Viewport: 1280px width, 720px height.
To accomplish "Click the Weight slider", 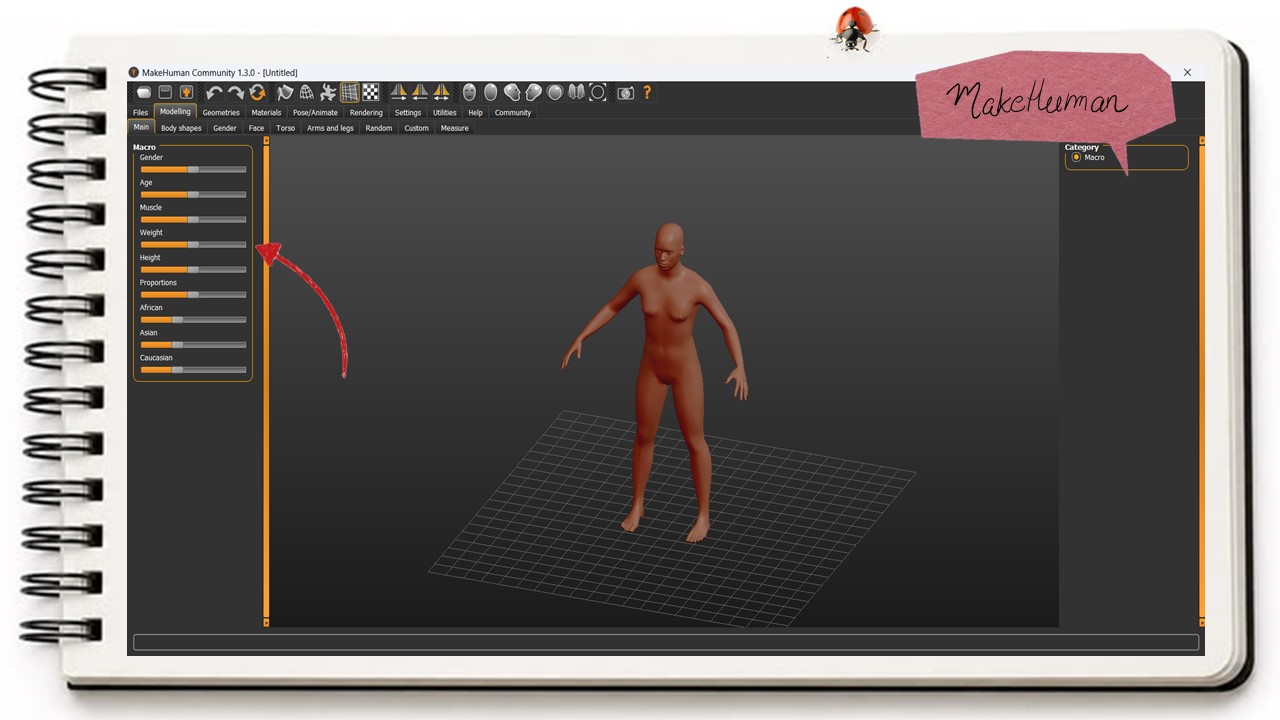I will pos(193,245).
